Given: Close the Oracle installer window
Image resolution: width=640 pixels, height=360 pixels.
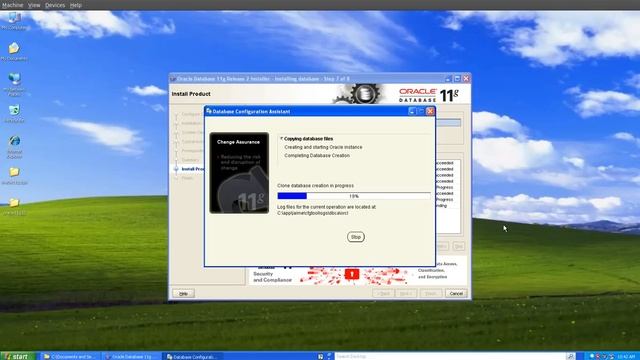Looking at the screenshot, I should tap(466, 78).
